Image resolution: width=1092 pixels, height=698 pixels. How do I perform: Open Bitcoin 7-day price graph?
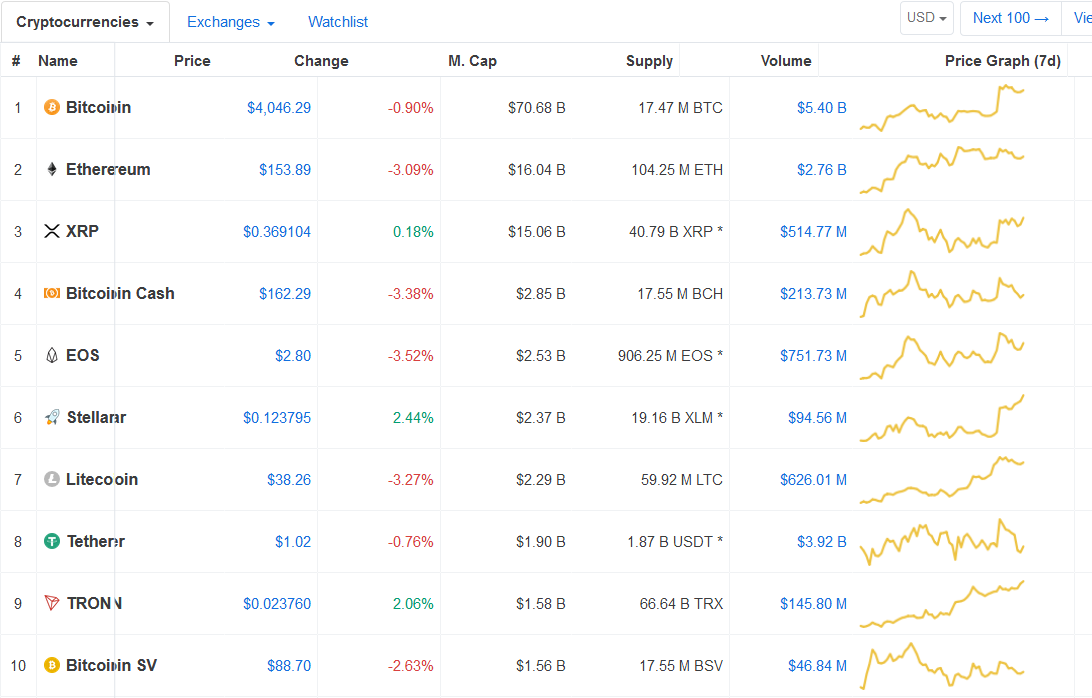[x=942, y=108]
